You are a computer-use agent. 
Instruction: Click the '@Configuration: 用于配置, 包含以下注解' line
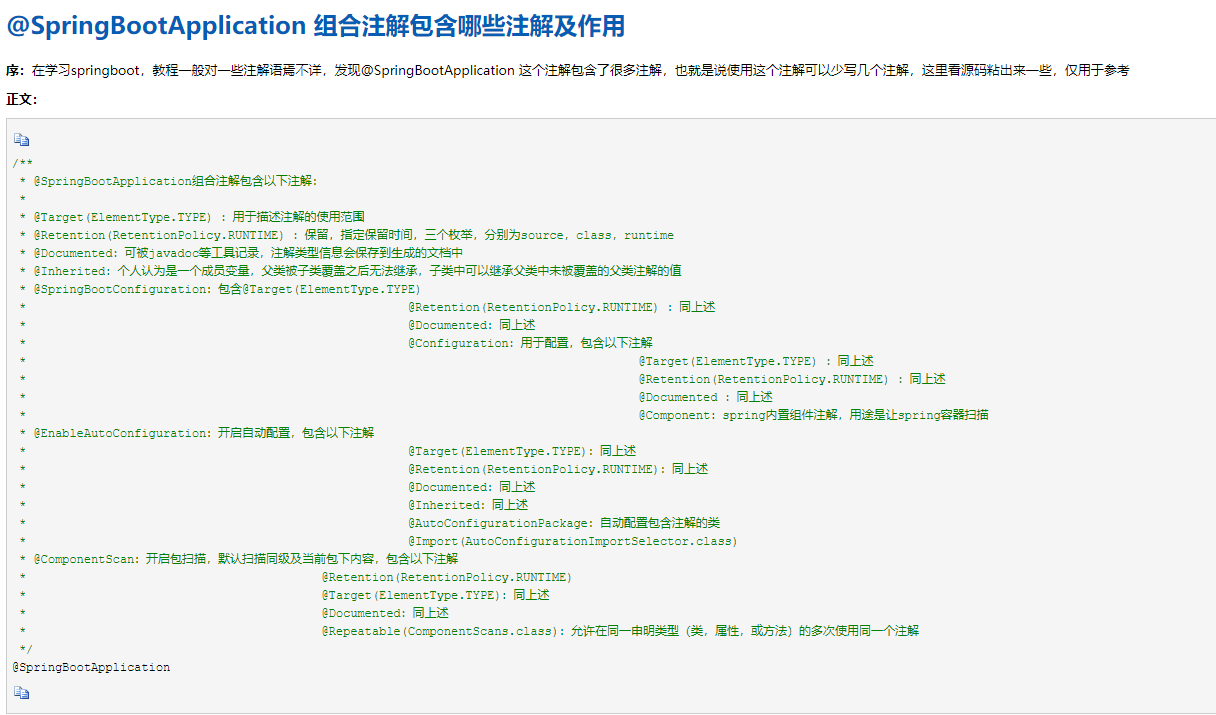[x=530, y=343]
